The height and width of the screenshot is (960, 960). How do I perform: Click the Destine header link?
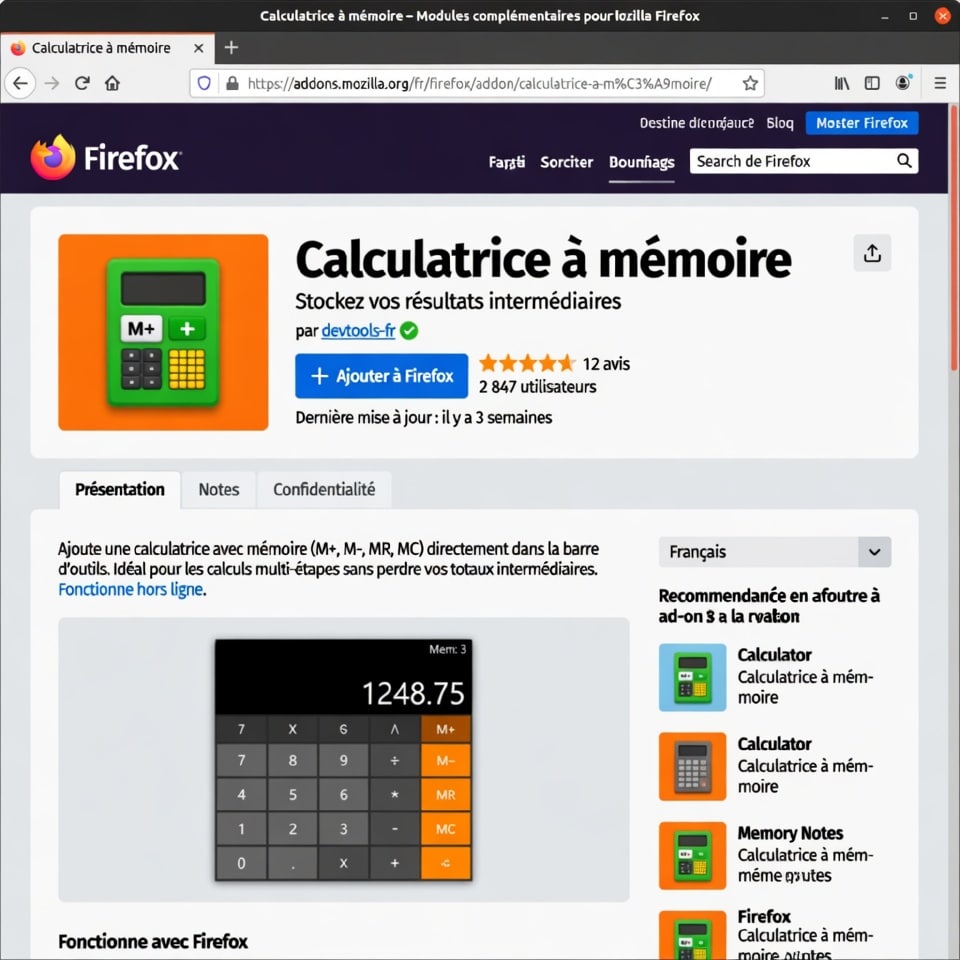(x=697, y=123)
